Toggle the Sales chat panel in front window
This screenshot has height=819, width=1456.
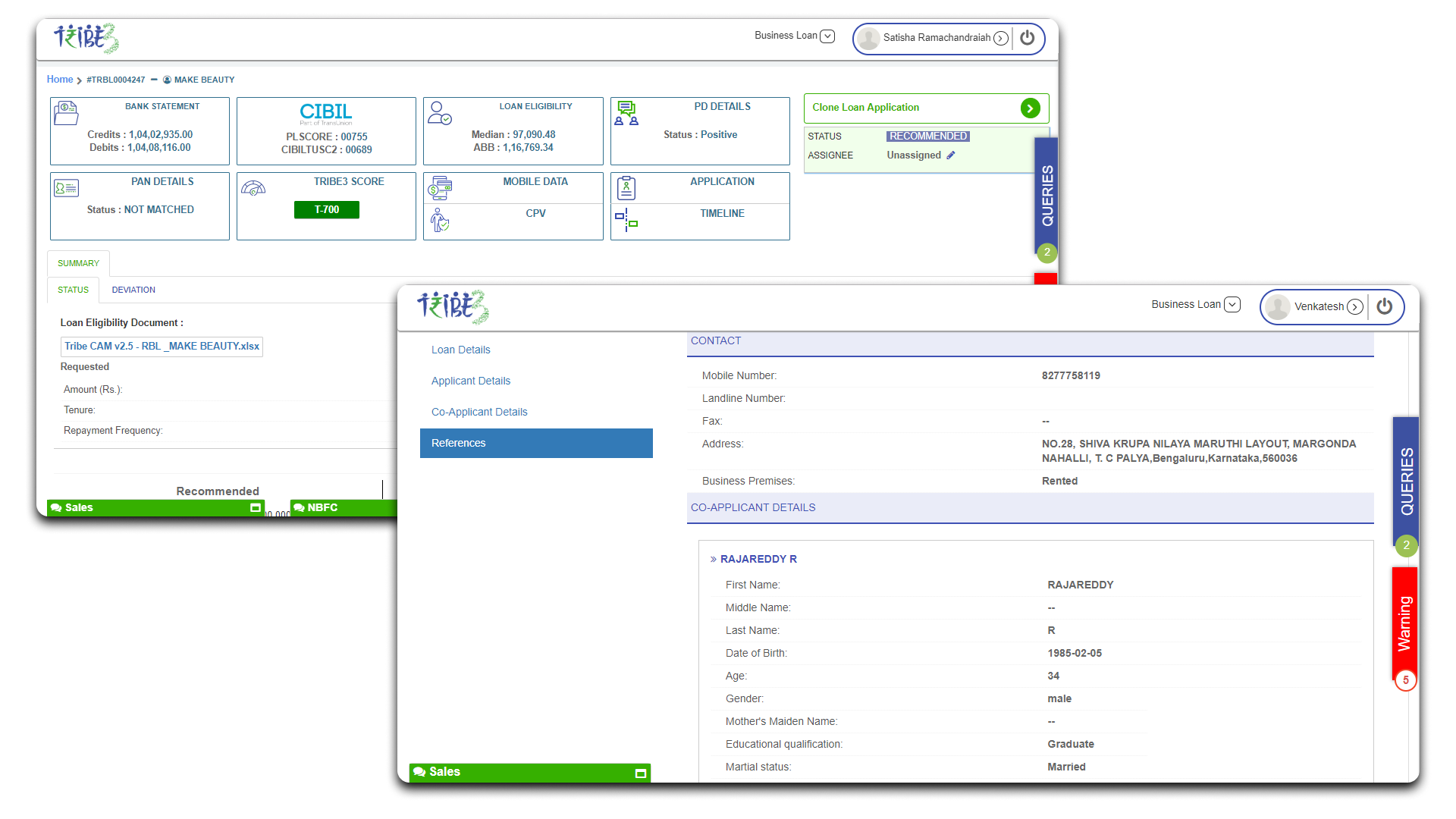(640, 773)
